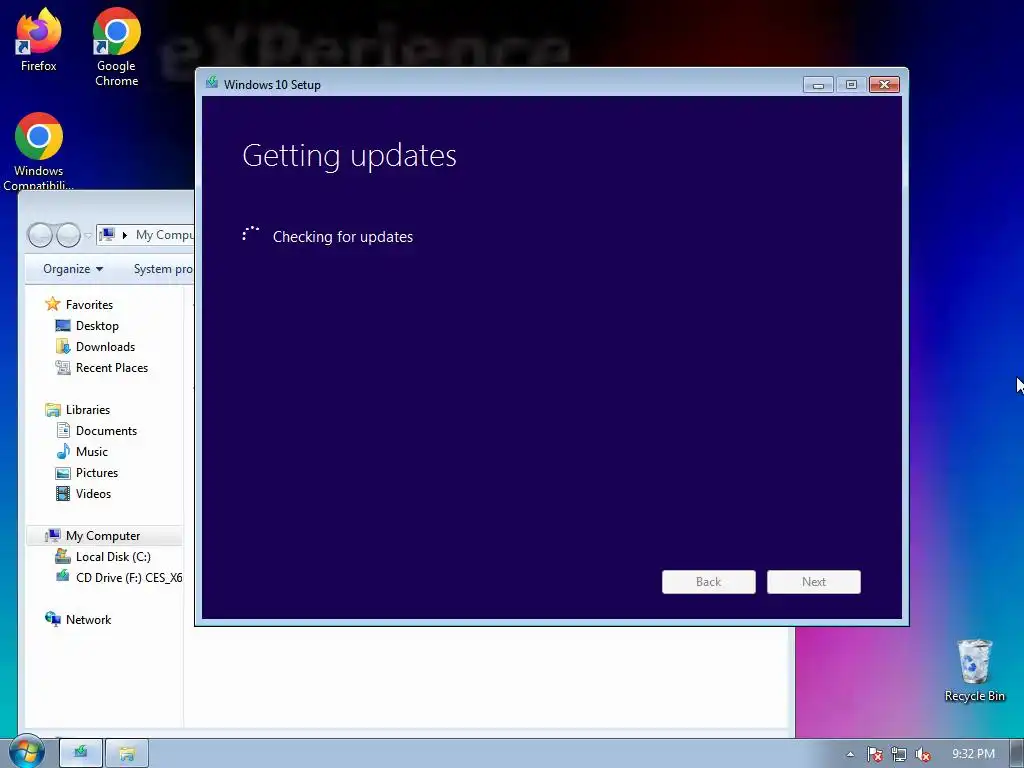1024x768 pixels.
Task: Click the Show desktop button on the taskbar
Action: click(1017, 753)
